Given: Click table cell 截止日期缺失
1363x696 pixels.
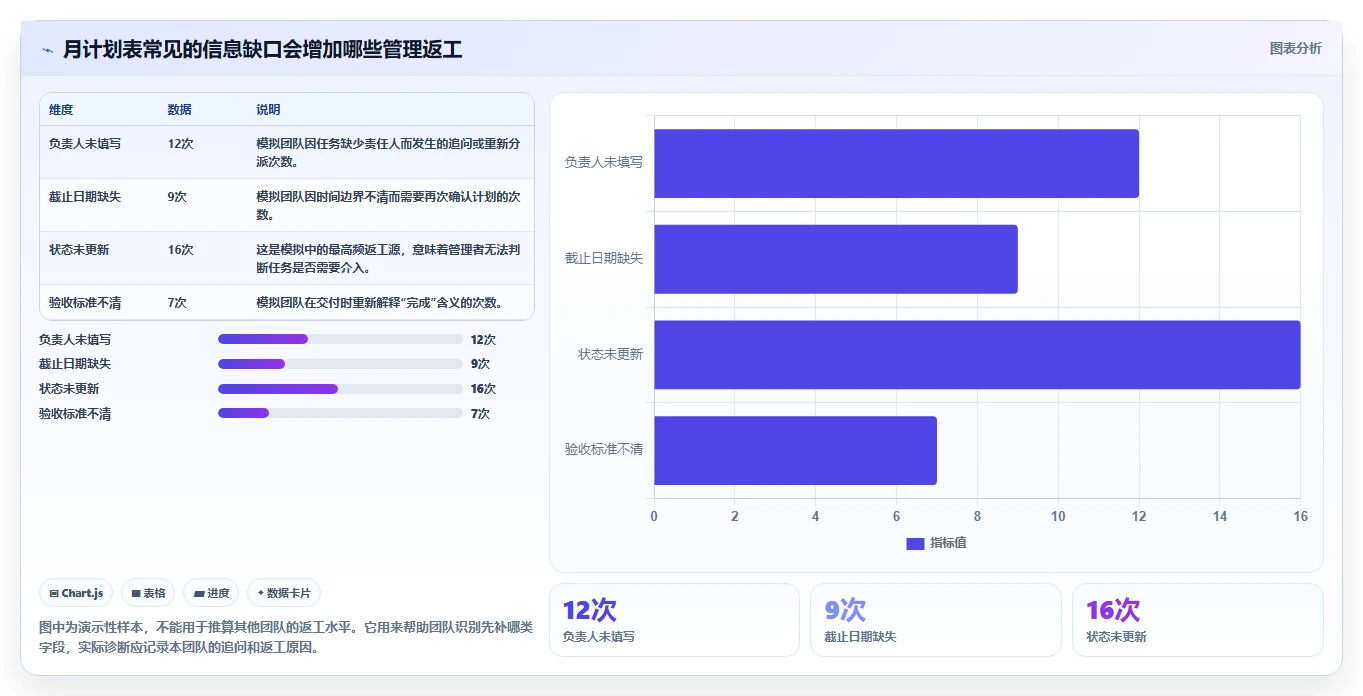Looking at the screenshot, I should click(x=85, y=196).
